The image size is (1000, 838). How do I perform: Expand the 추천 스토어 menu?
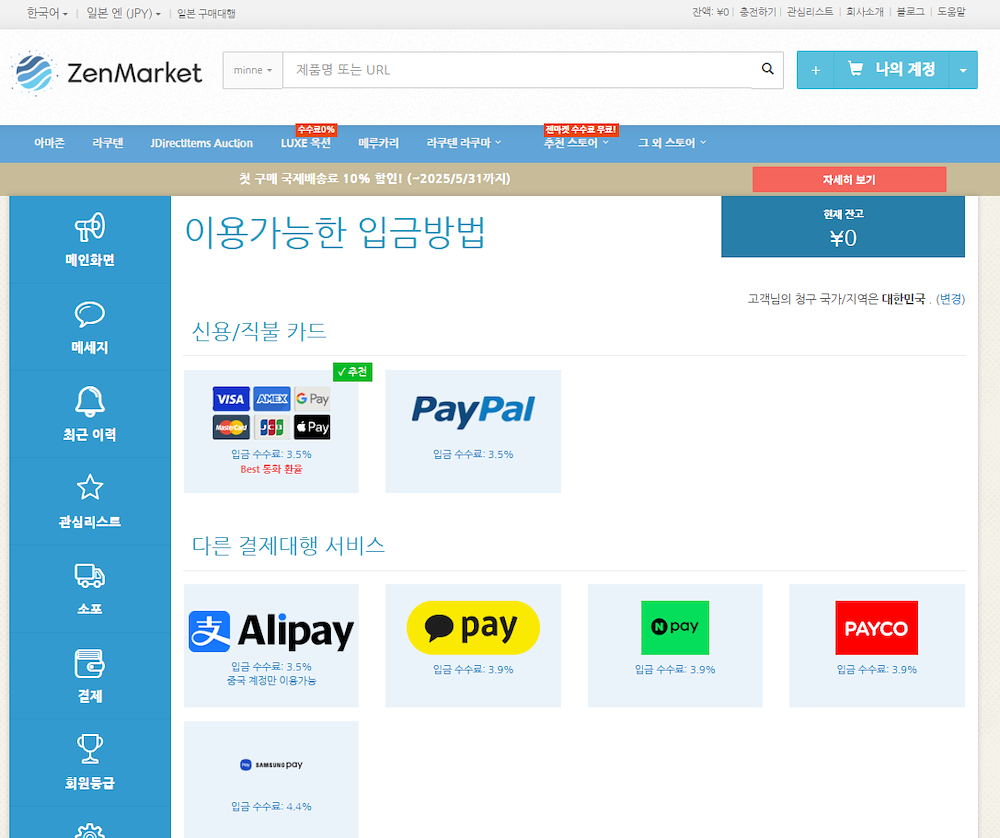pyautogui.click(x=576, y=143)
